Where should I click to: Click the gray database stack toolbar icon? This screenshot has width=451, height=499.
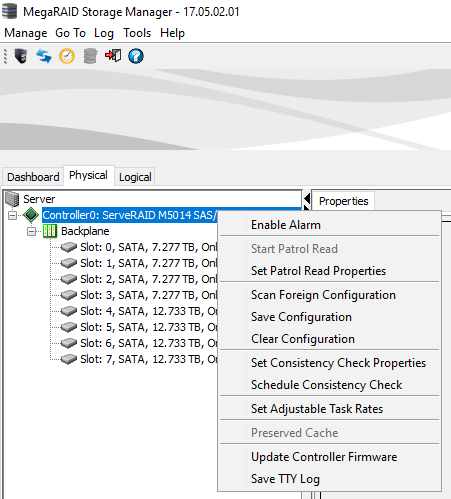pos(90,56)
